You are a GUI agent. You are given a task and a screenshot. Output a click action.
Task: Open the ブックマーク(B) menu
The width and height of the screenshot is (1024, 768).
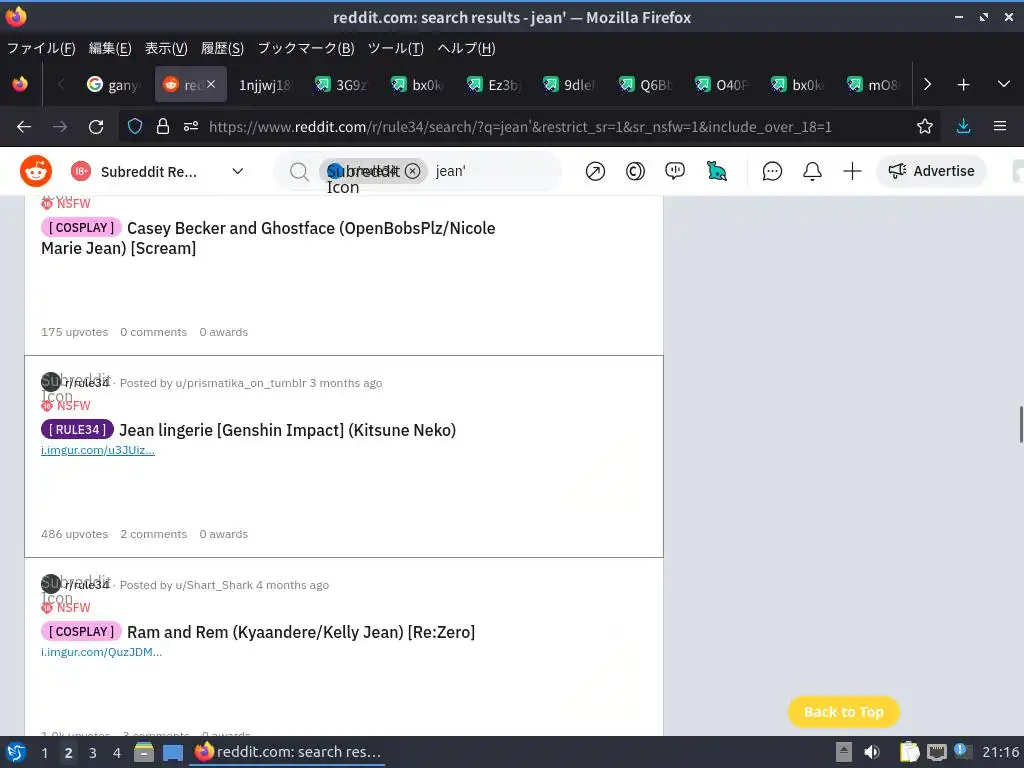[x=306, y=48]
